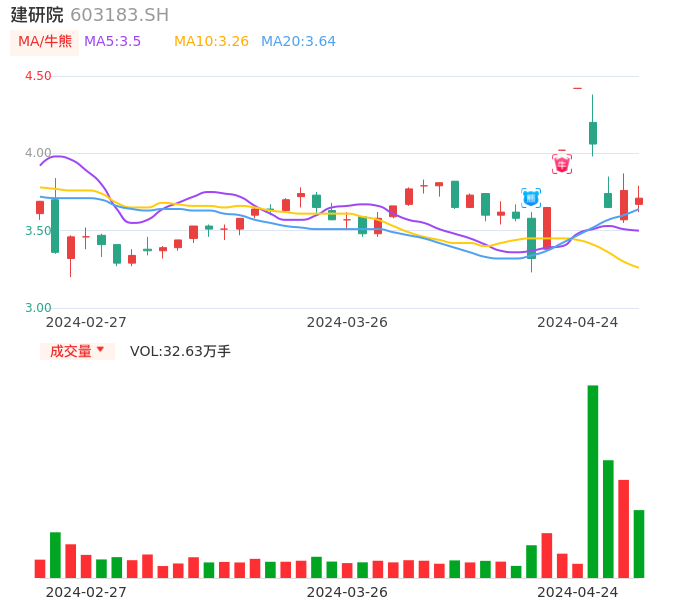Click the tallest green volume bar

(x=593, y=481)
